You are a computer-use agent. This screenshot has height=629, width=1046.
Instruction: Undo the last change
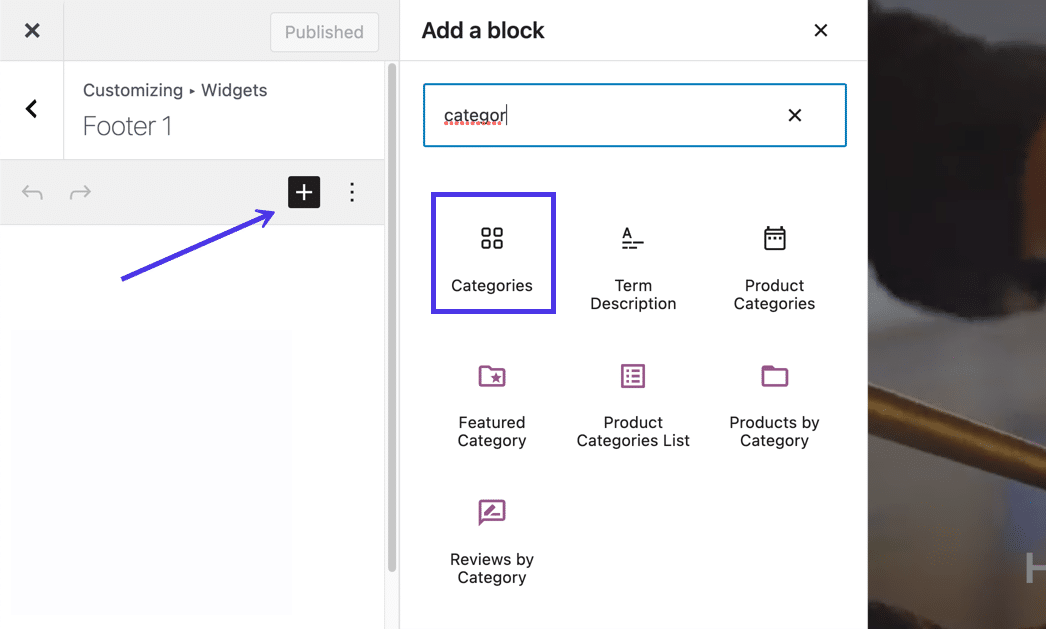click(x=32, y=192)
